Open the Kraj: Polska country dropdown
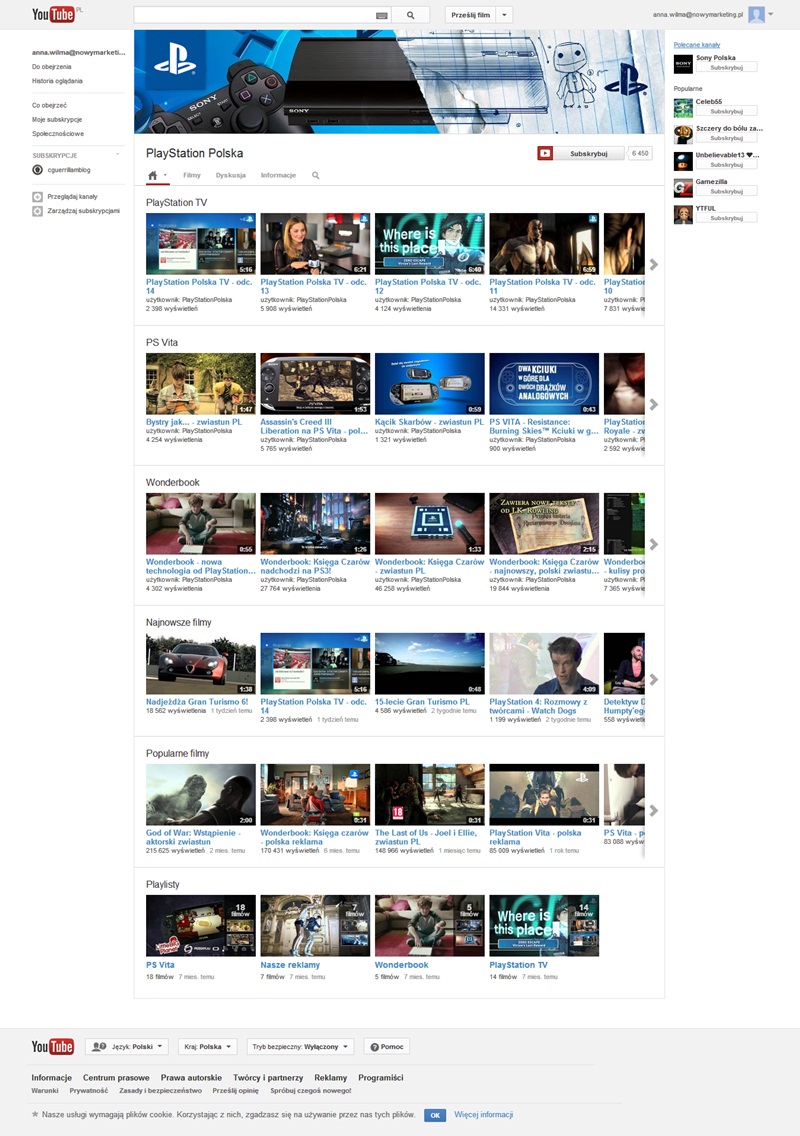Screen dimensions: 800x1136 [206, 1046]
